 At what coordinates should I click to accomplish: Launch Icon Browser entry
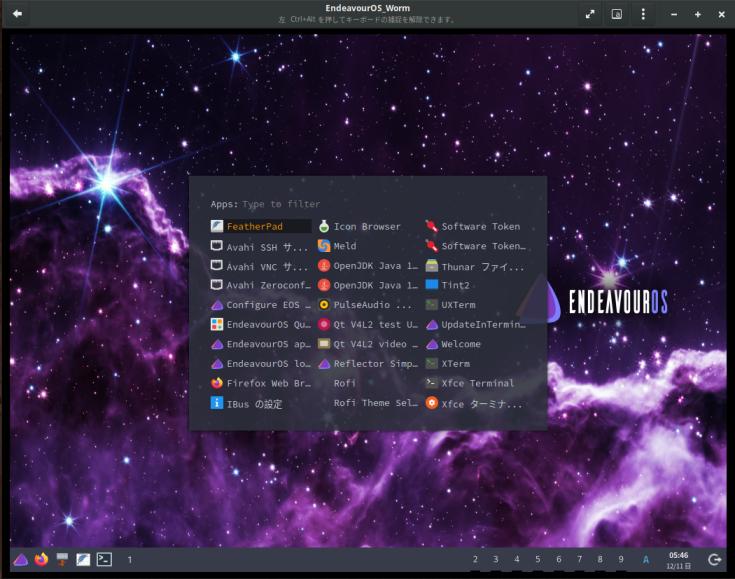pos(368,226)
